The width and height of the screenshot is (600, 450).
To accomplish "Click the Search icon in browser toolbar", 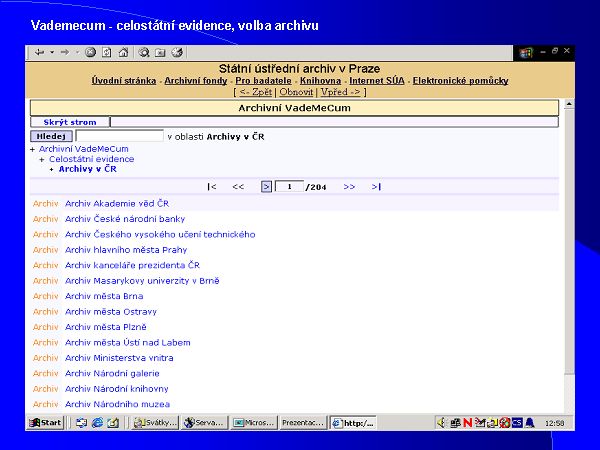I will (x=144, y=52).
